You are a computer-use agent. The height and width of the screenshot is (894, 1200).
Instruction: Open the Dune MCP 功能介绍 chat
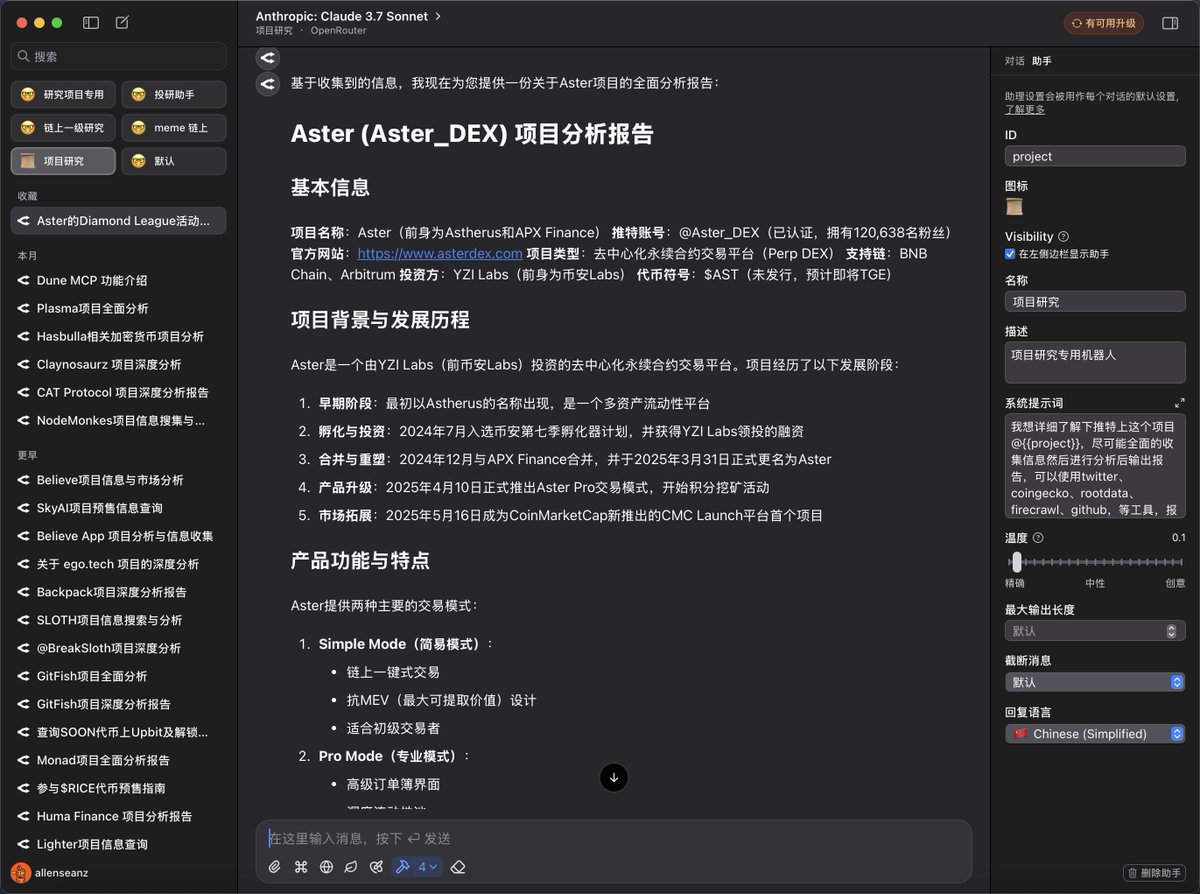119,281
